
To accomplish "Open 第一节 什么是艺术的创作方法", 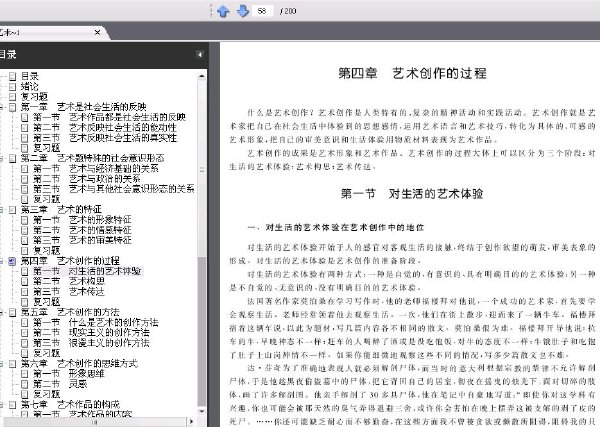I will (x=96, y=323).
